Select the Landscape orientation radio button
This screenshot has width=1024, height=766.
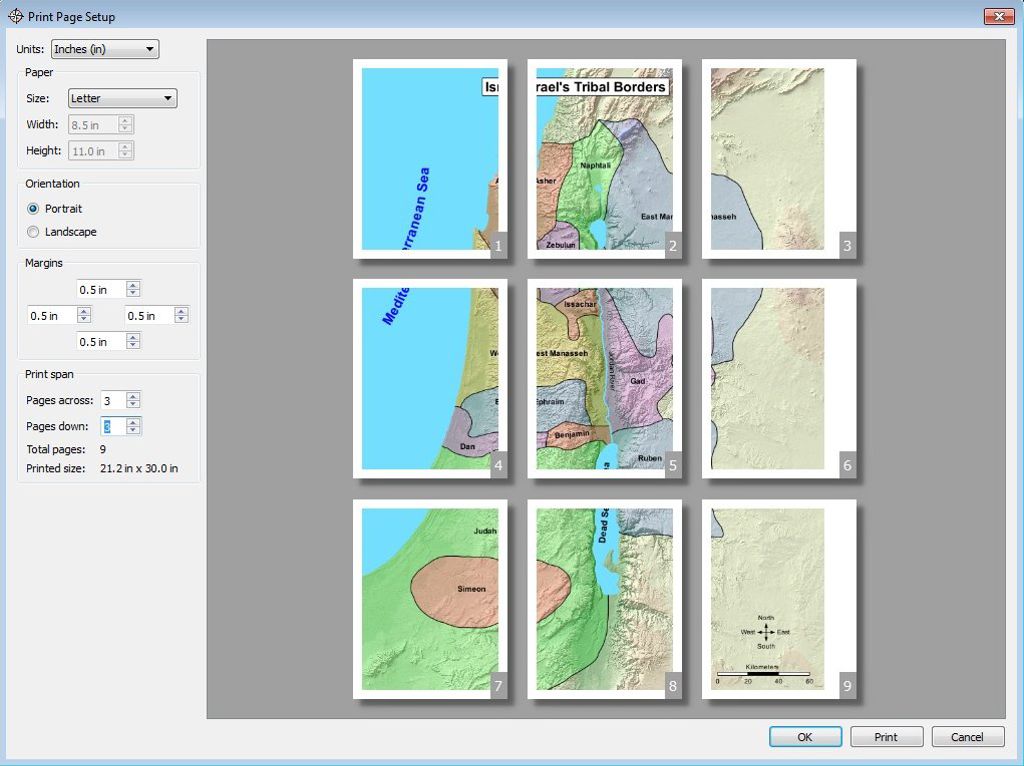click(x=33, y=232)
